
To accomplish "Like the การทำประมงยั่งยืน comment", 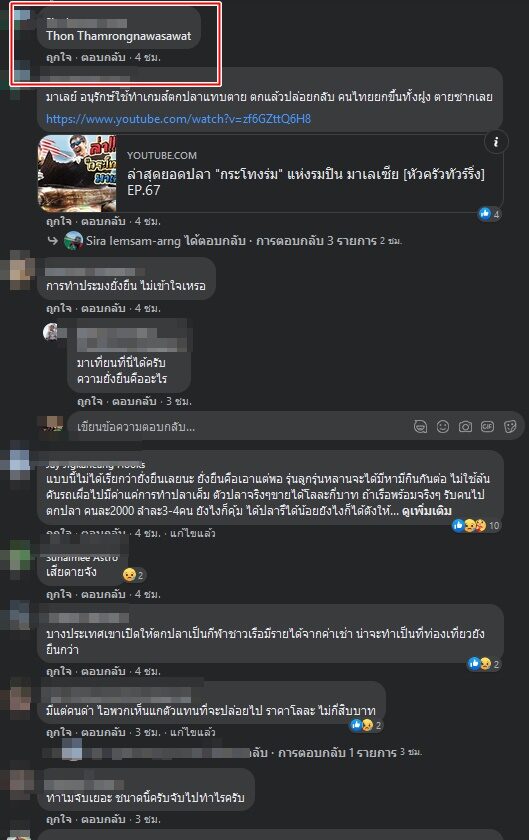I will pyautogui.click(x=58, y=308).
